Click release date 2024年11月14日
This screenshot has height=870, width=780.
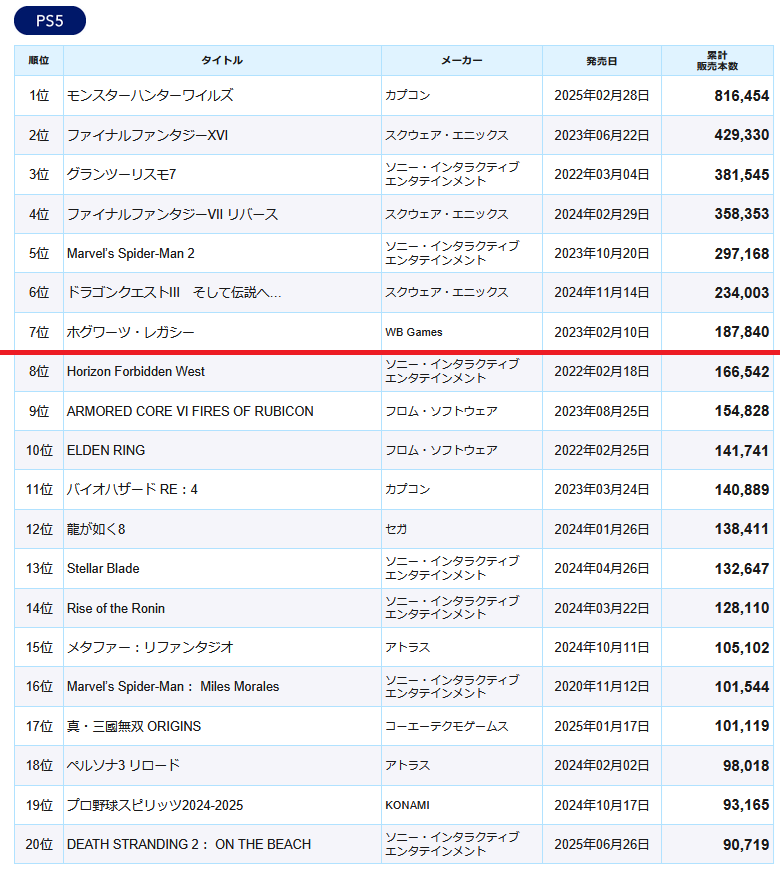click(x=601, y=292)
